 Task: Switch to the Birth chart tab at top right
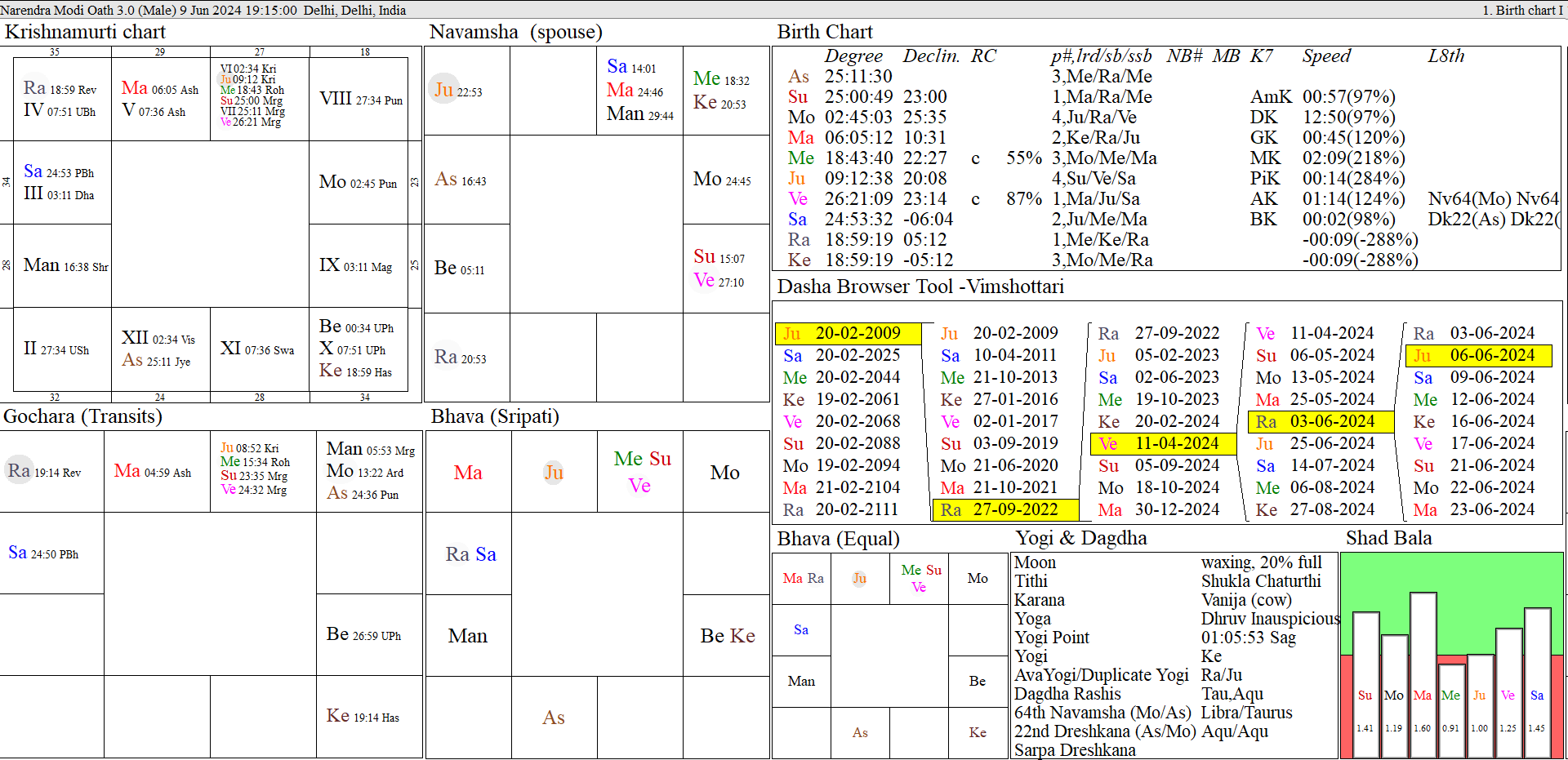[1526, 11]
